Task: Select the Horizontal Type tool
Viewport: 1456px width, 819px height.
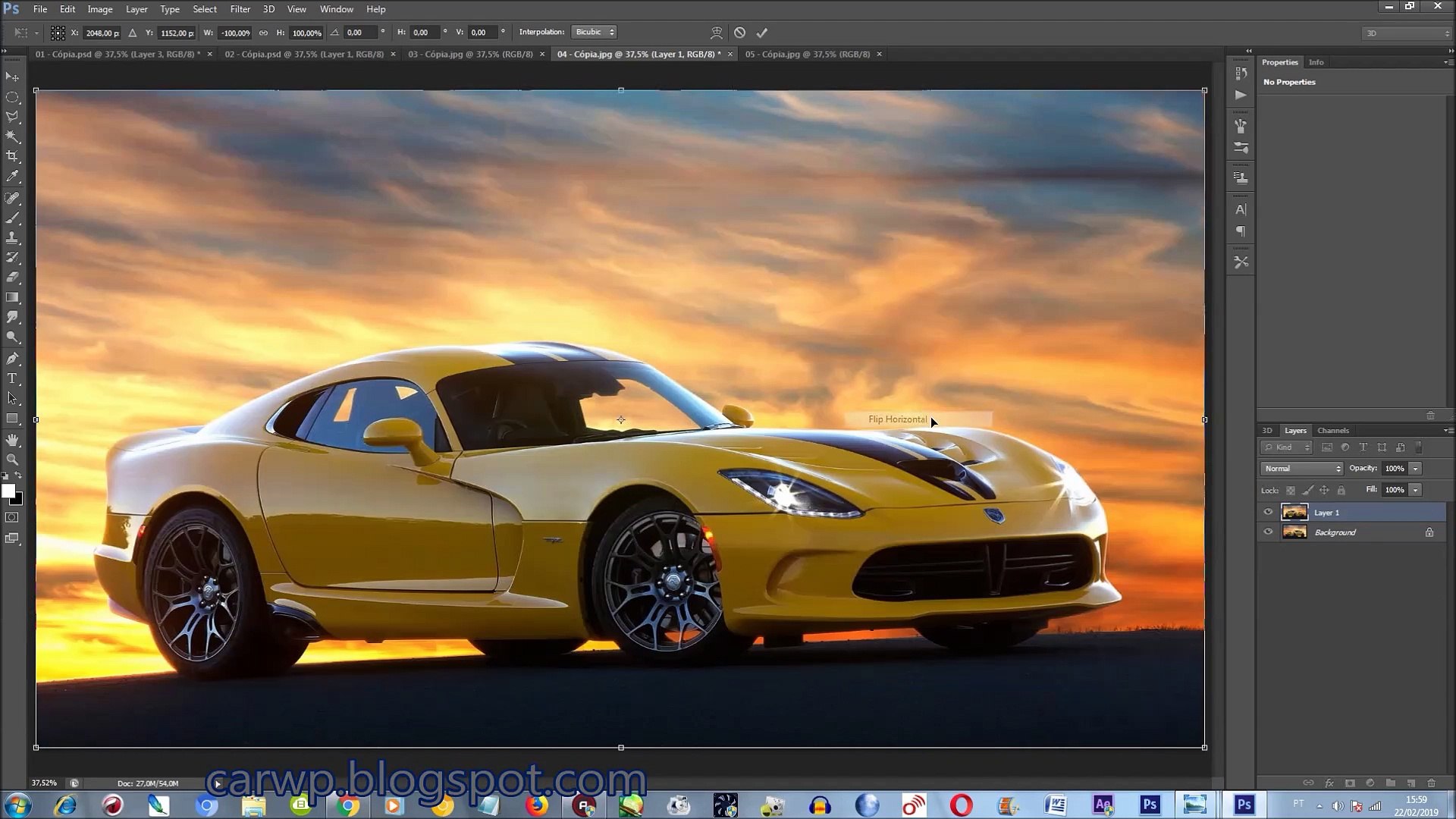Action: (12, 378)
